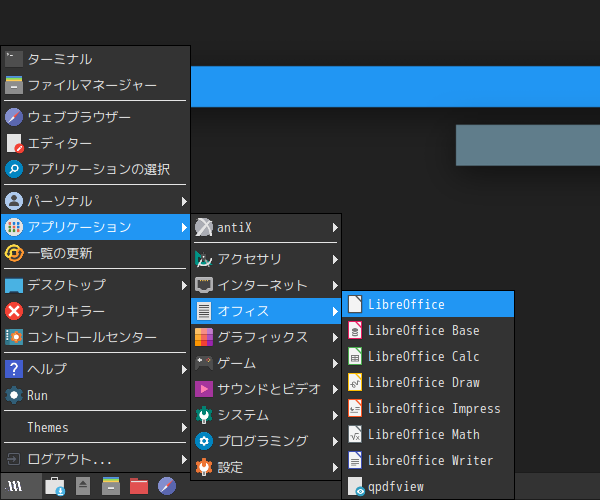Click the qpdfview label
Image resolution: width=600 pixels, height=500 pixels.
click(x=396, y=487)
